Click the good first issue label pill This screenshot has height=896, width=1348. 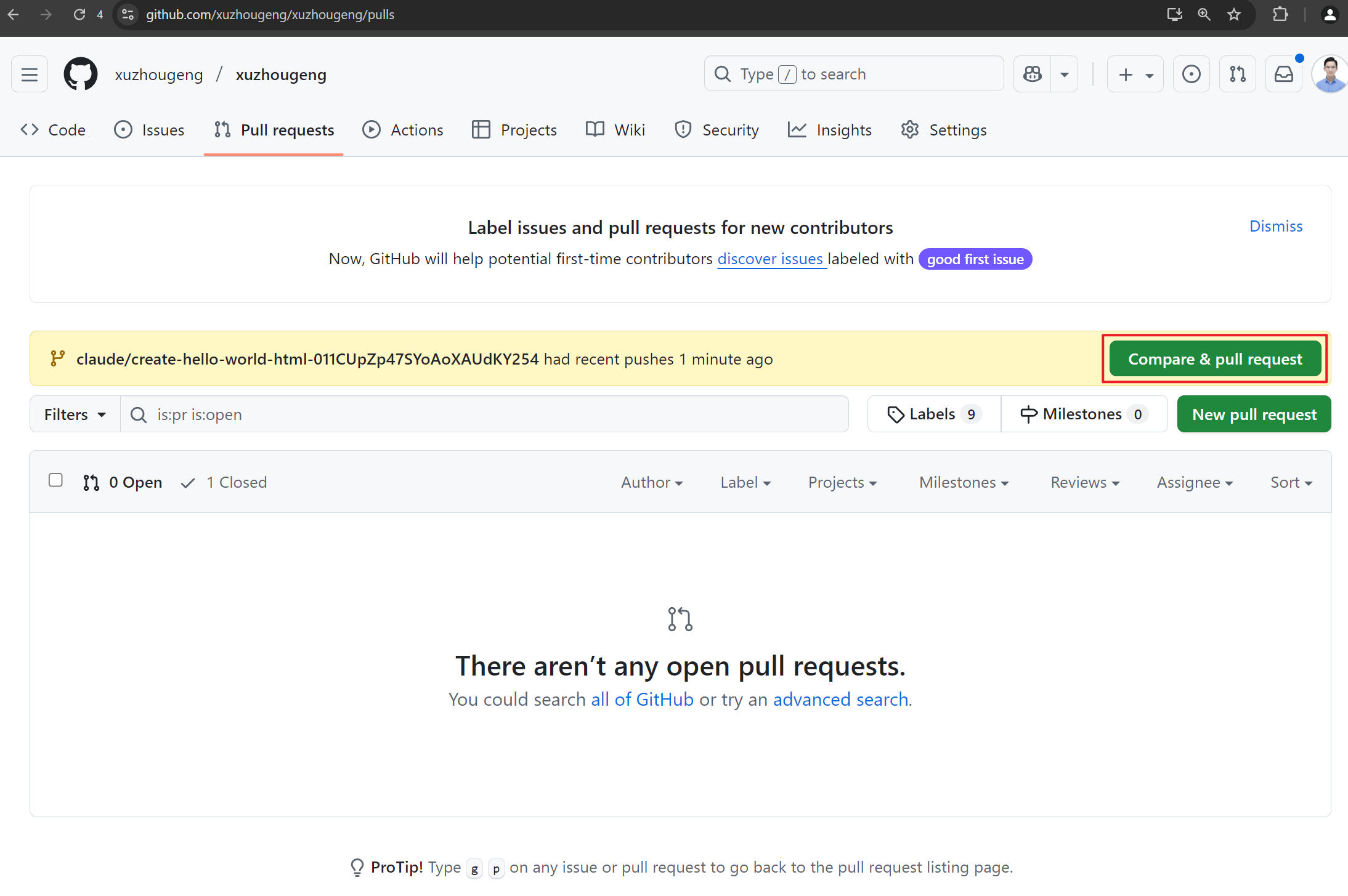(975, 259)
